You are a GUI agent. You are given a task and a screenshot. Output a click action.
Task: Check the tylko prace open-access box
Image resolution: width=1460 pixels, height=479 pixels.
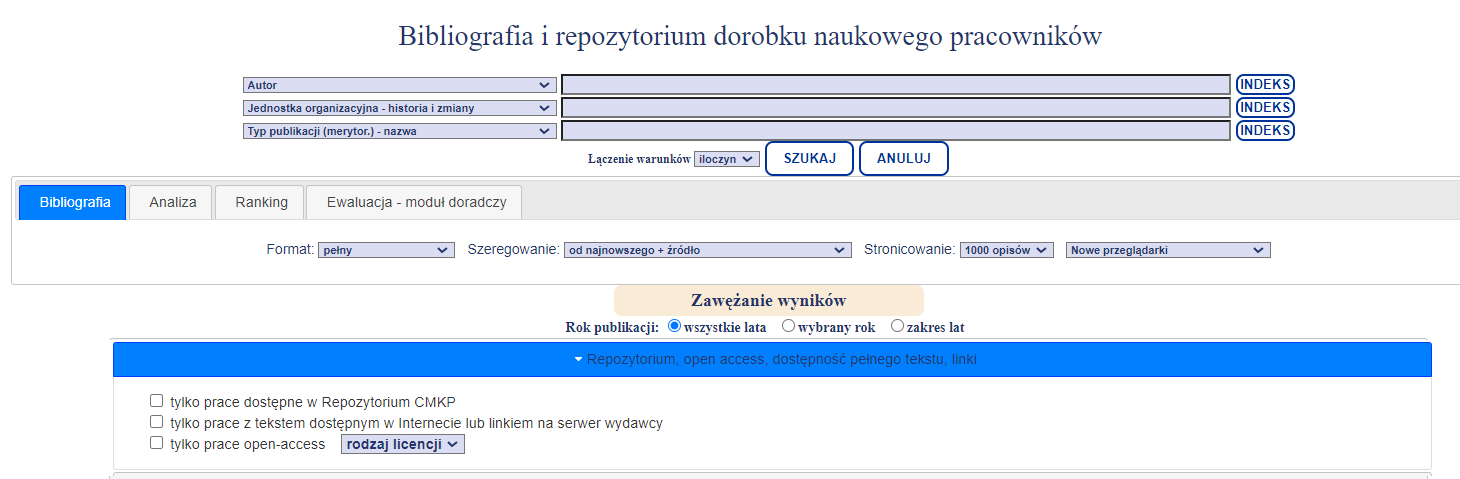156,443
